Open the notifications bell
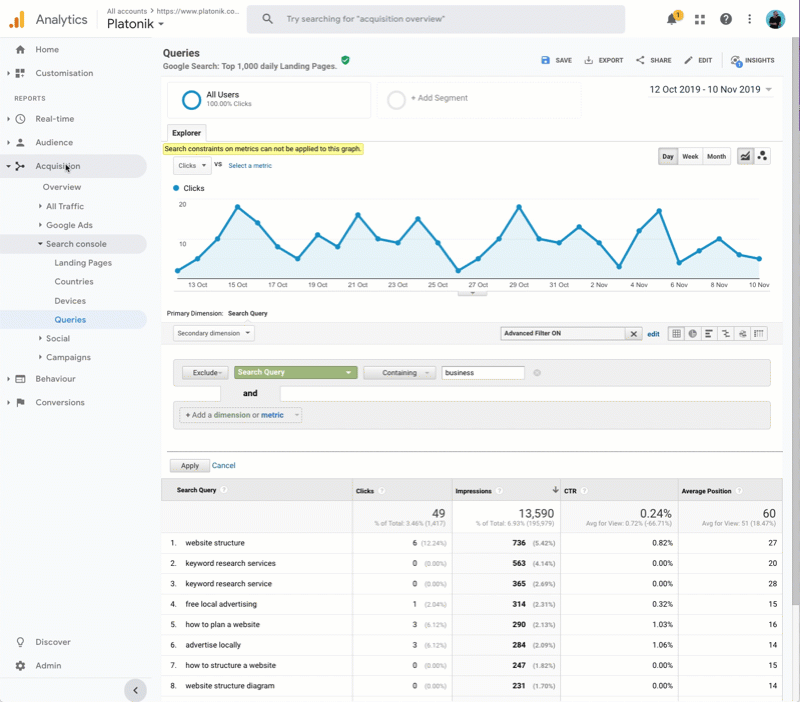 (673, 19)
